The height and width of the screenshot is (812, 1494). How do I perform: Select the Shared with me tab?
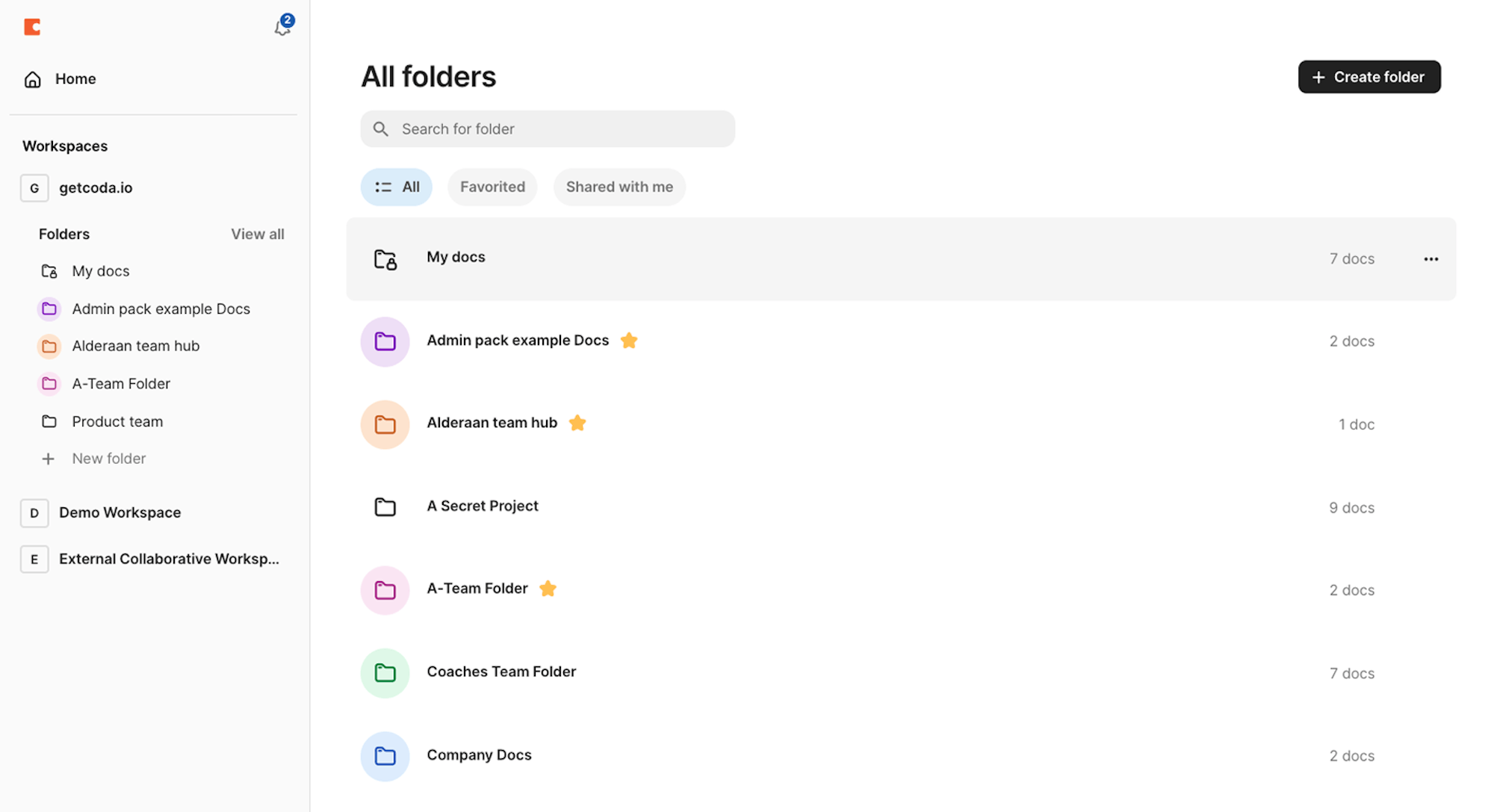(619, 187)
